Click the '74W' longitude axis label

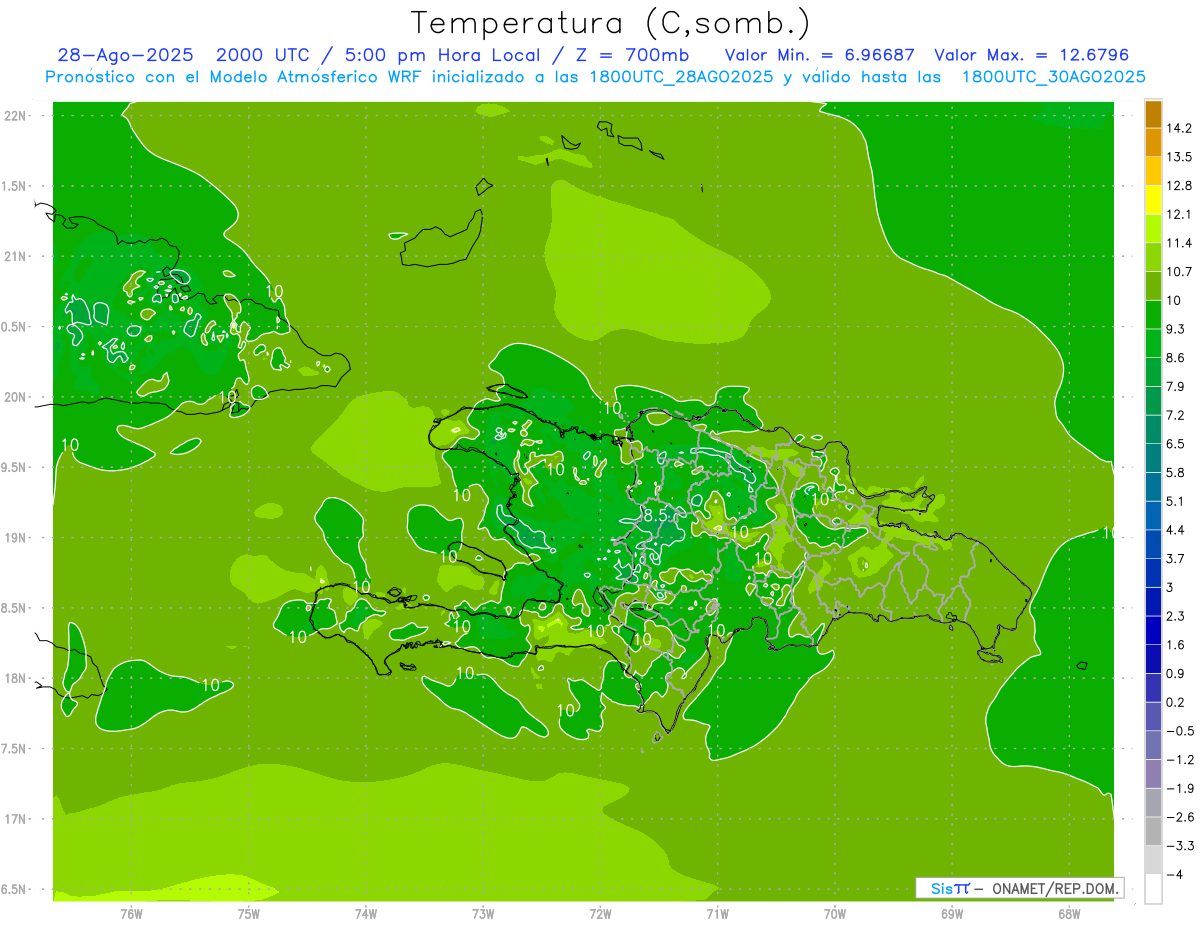pos(366,913)
